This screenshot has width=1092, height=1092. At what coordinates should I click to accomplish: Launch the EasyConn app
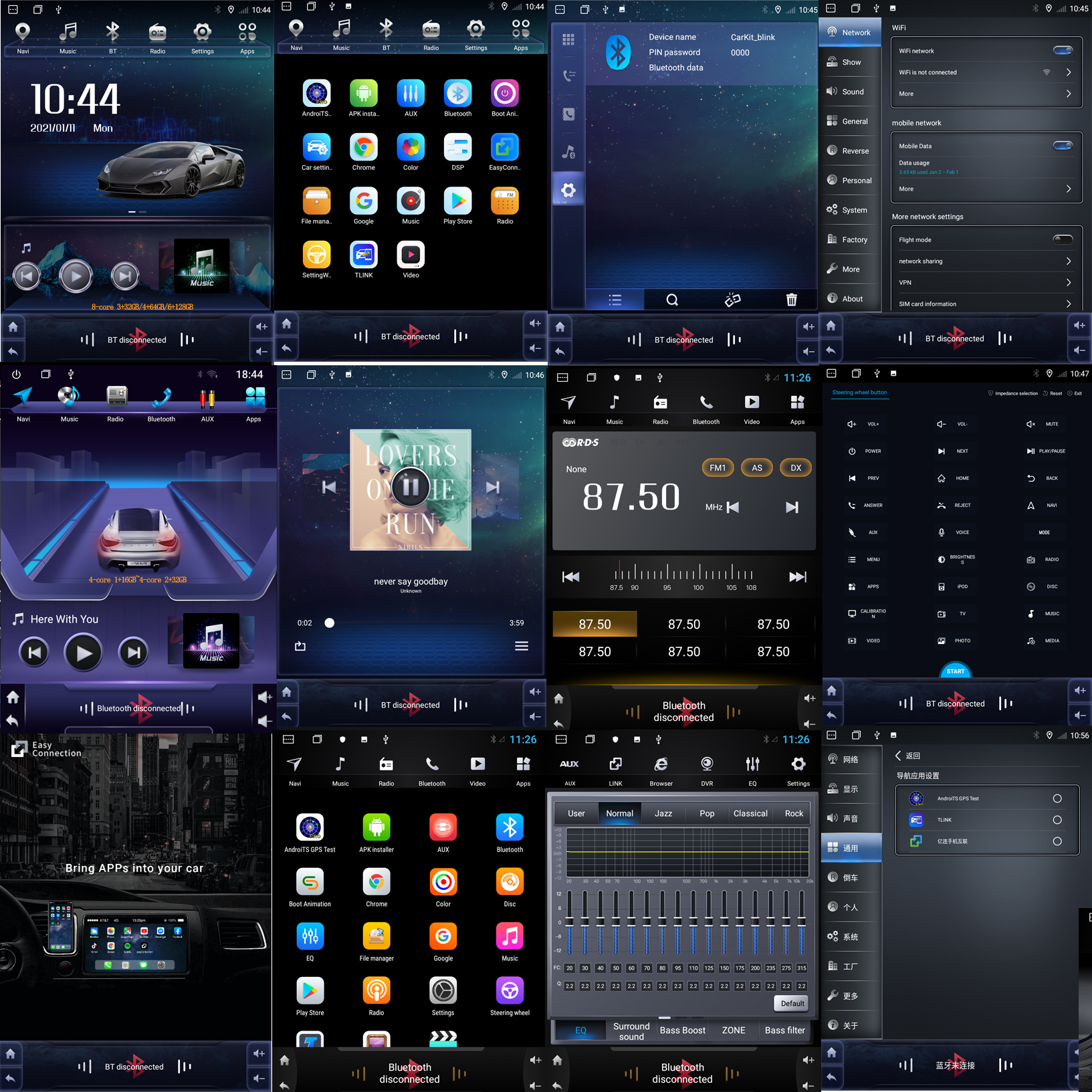coord(504,148)
